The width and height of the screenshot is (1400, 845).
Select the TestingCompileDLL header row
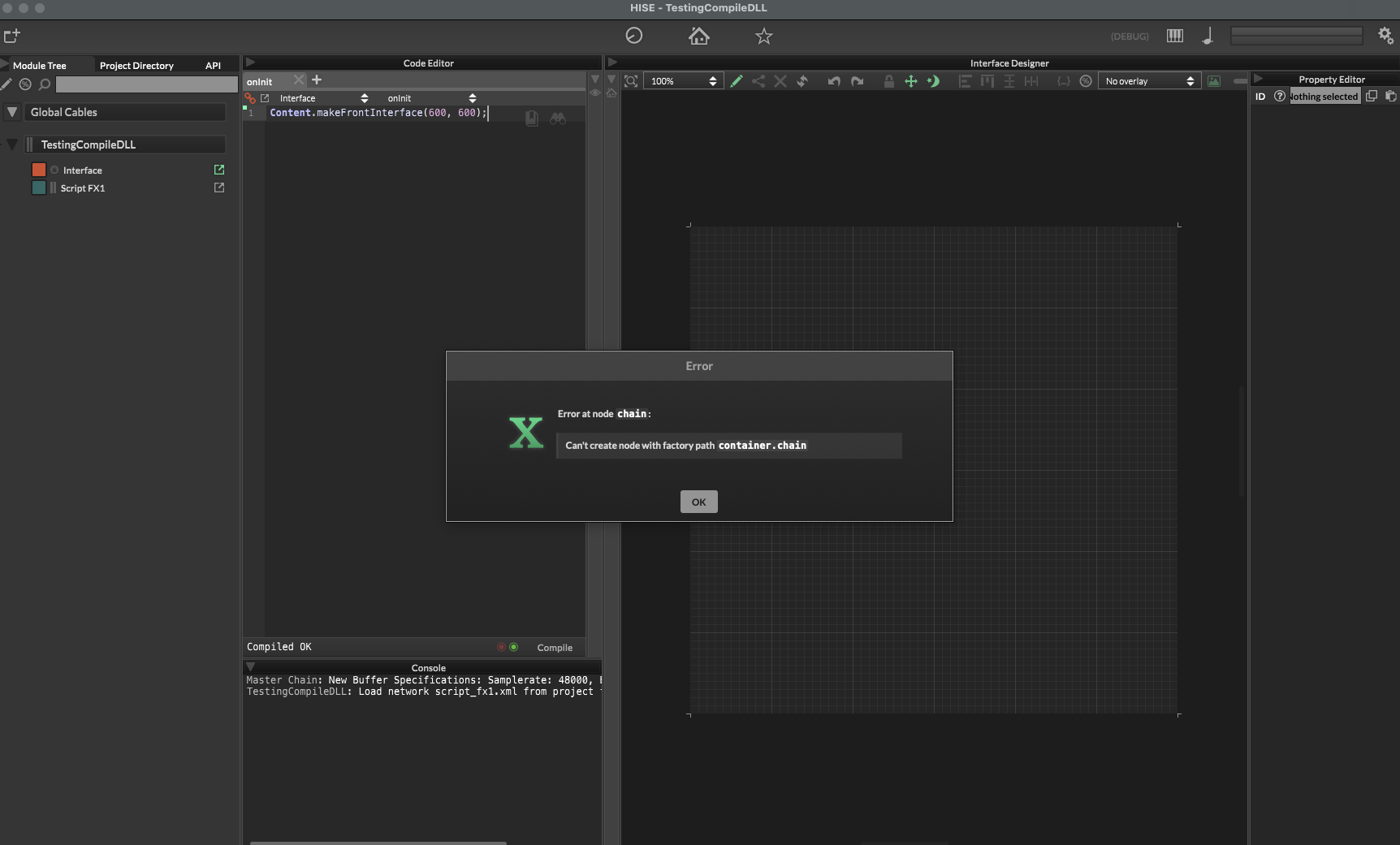tap(125, 144)
